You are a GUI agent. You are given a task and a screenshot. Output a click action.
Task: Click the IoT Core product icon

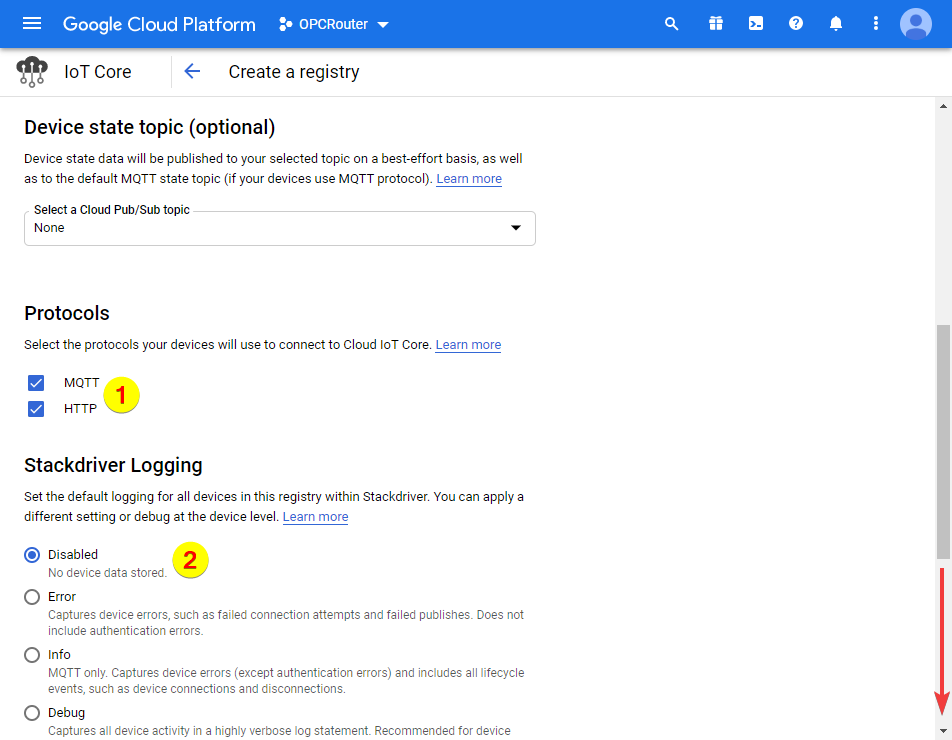tap(32, 72)
